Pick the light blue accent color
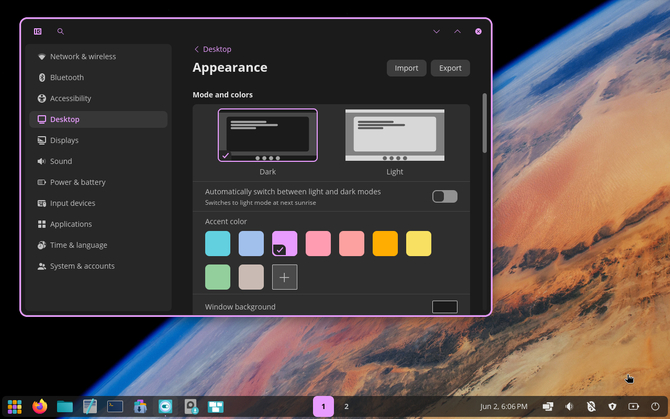This screenshot has width=670, height=419. 251,243
